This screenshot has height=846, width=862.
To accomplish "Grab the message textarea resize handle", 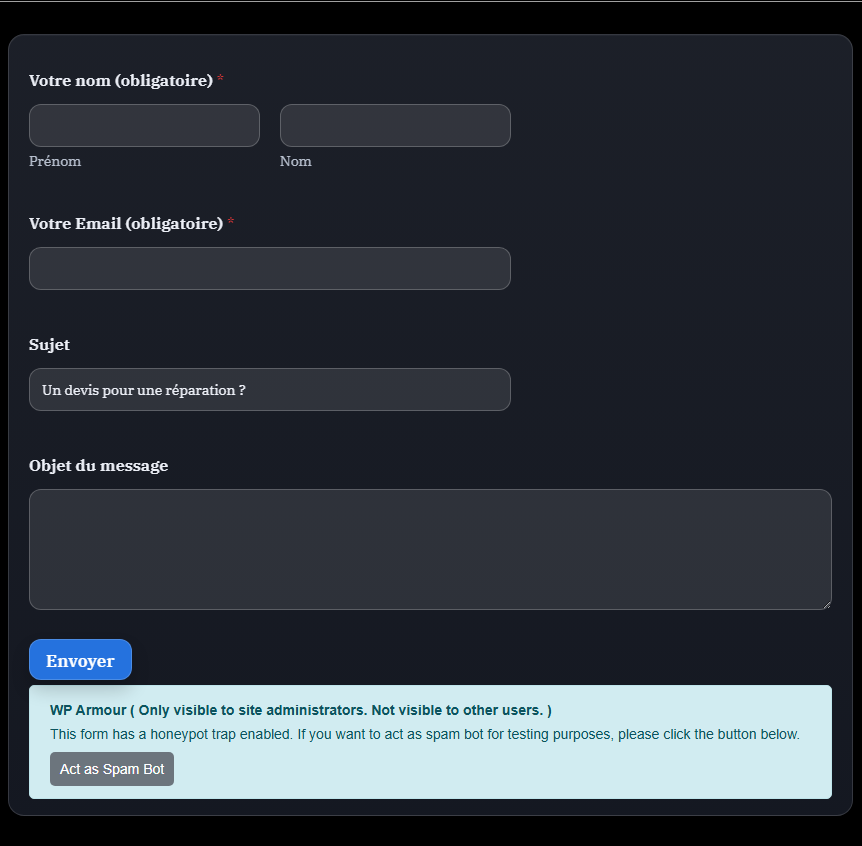I will (825, 603).
